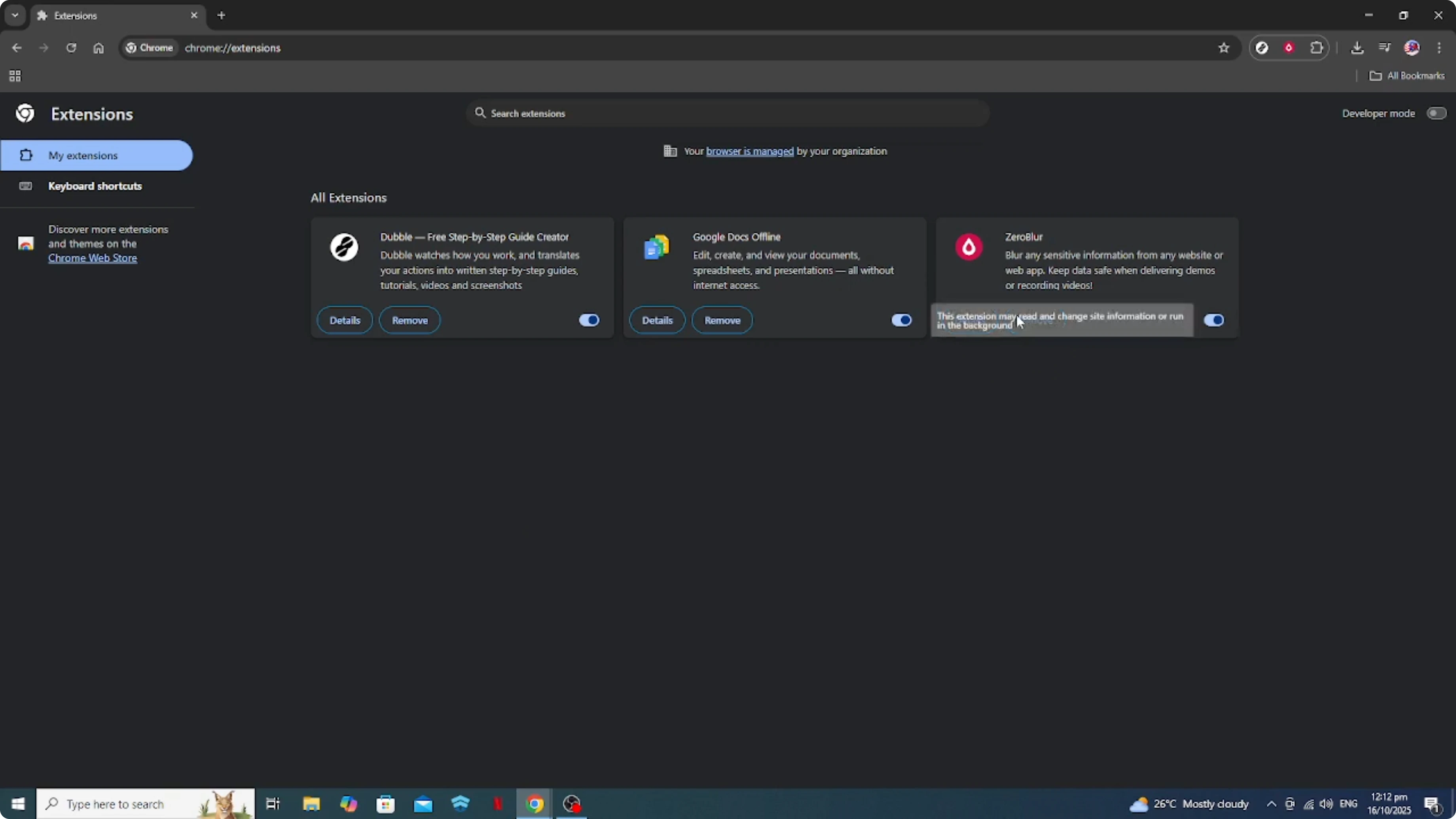Disable the Dubble extension toggle
1456x819 pixels.
589,320
